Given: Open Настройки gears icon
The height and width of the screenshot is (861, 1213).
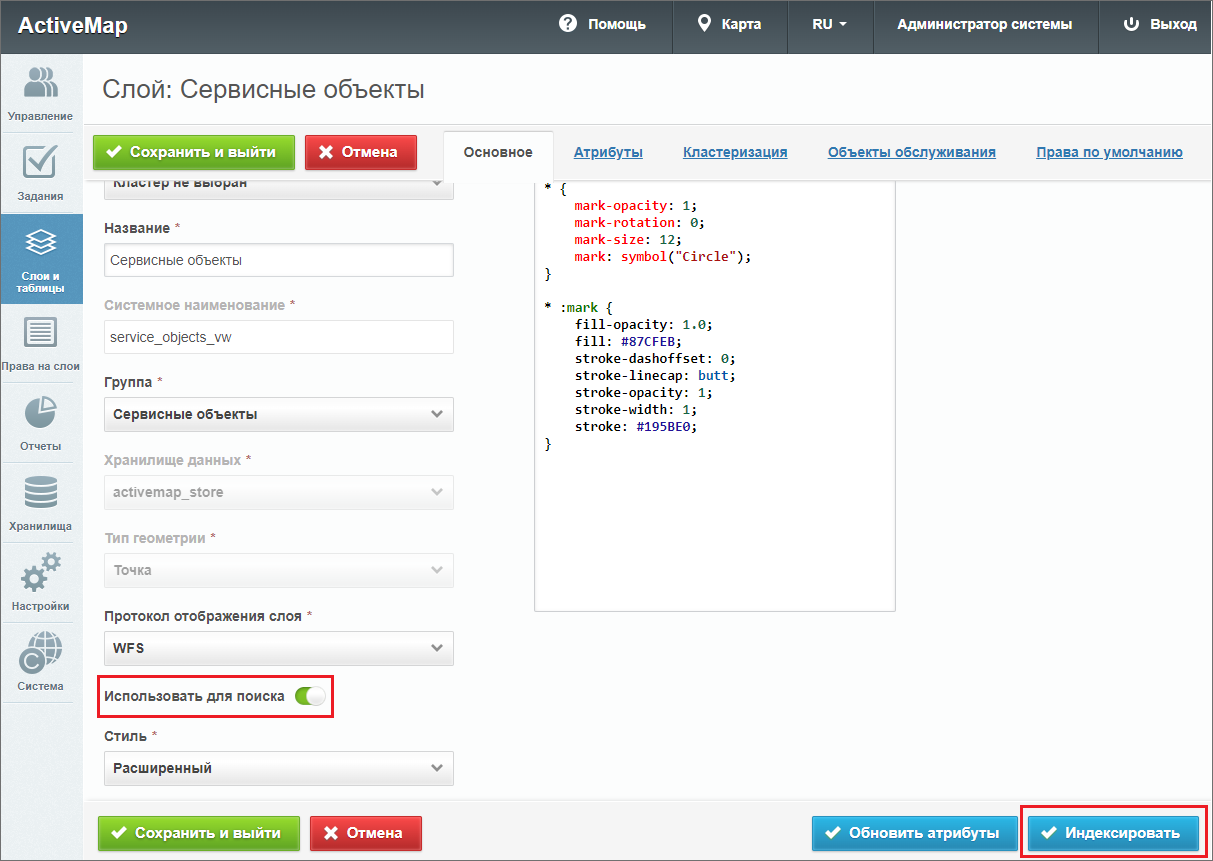Looking at the screenshot, I should click(40, 573).
